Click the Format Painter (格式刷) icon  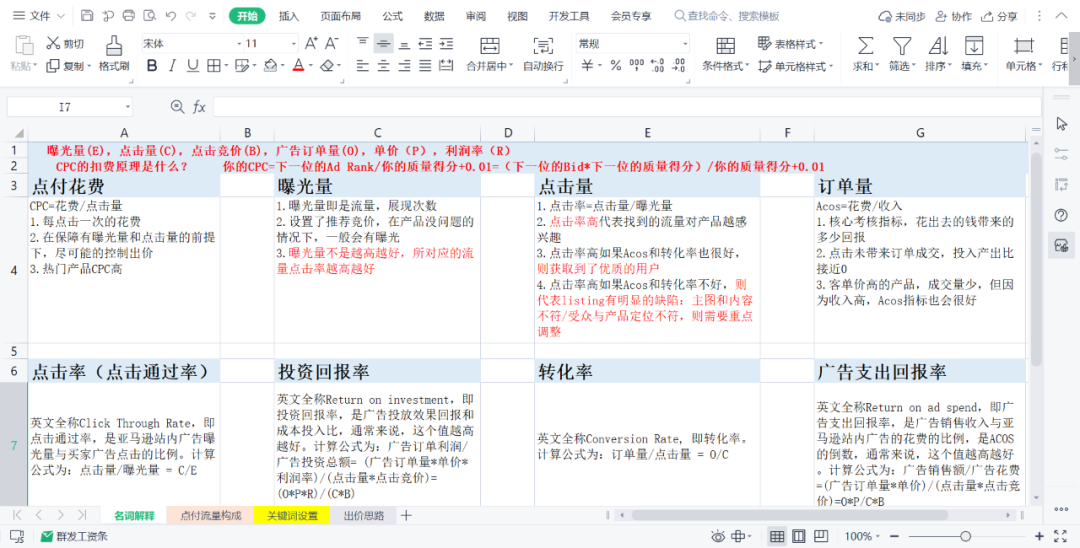(x=114, y=46)
